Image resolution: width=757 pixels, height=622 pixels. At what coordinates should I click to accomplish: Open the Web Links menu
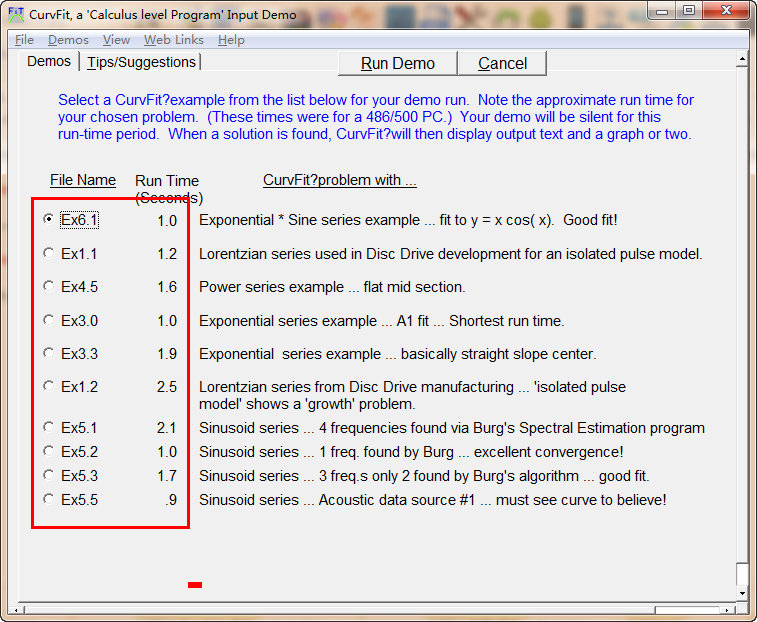(x=173, y=40)
